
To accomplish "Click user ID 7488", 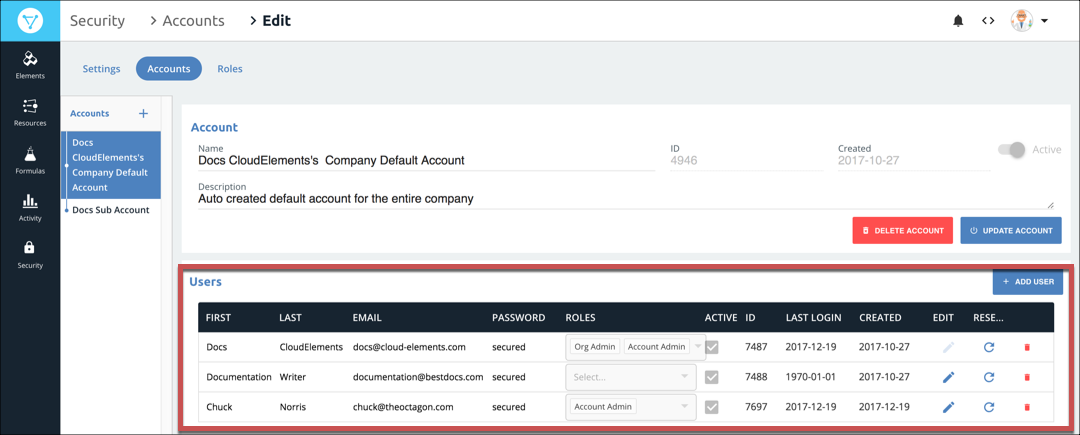I will pos(756,377).
